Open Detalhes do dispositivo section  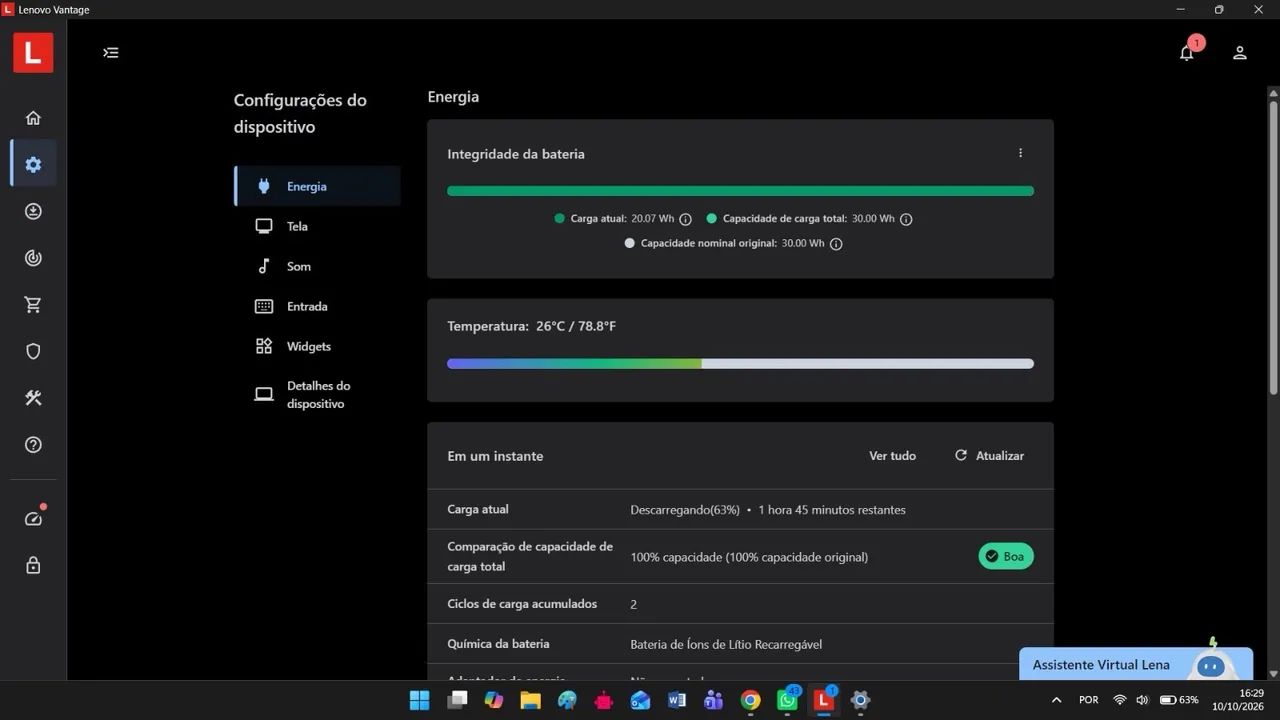coord(317,395)
